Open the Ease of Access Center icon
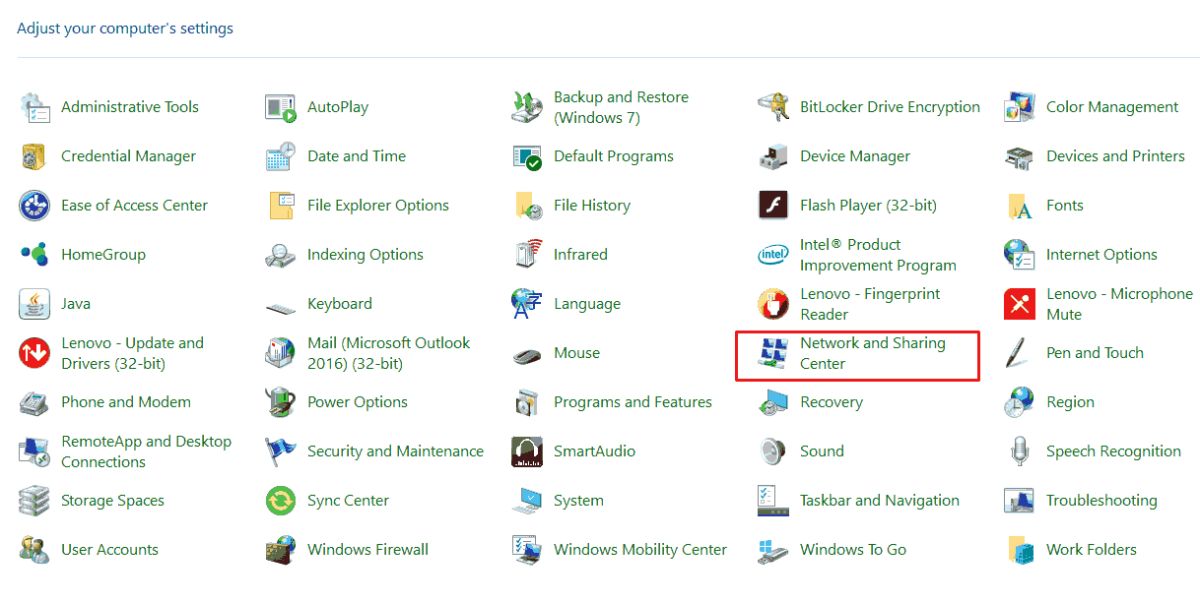This screenshot has width=1200, height=601. tap(35, 206)
